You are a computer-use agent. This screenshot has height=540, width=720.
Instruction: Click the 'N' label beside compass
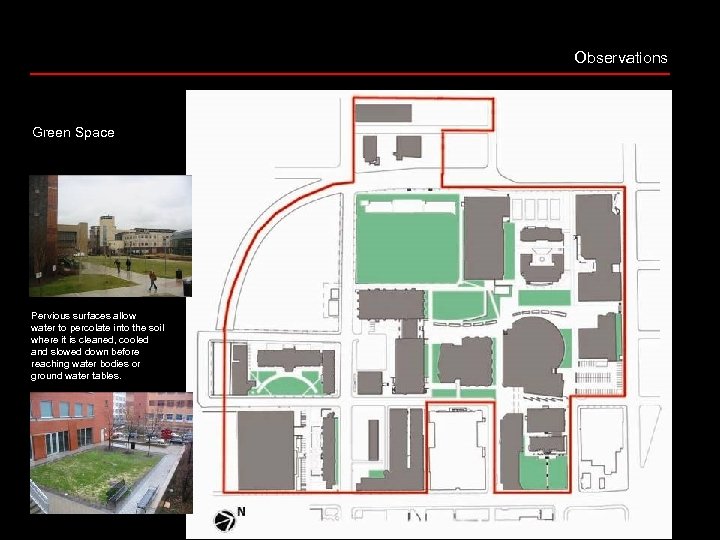click(242, 512)
